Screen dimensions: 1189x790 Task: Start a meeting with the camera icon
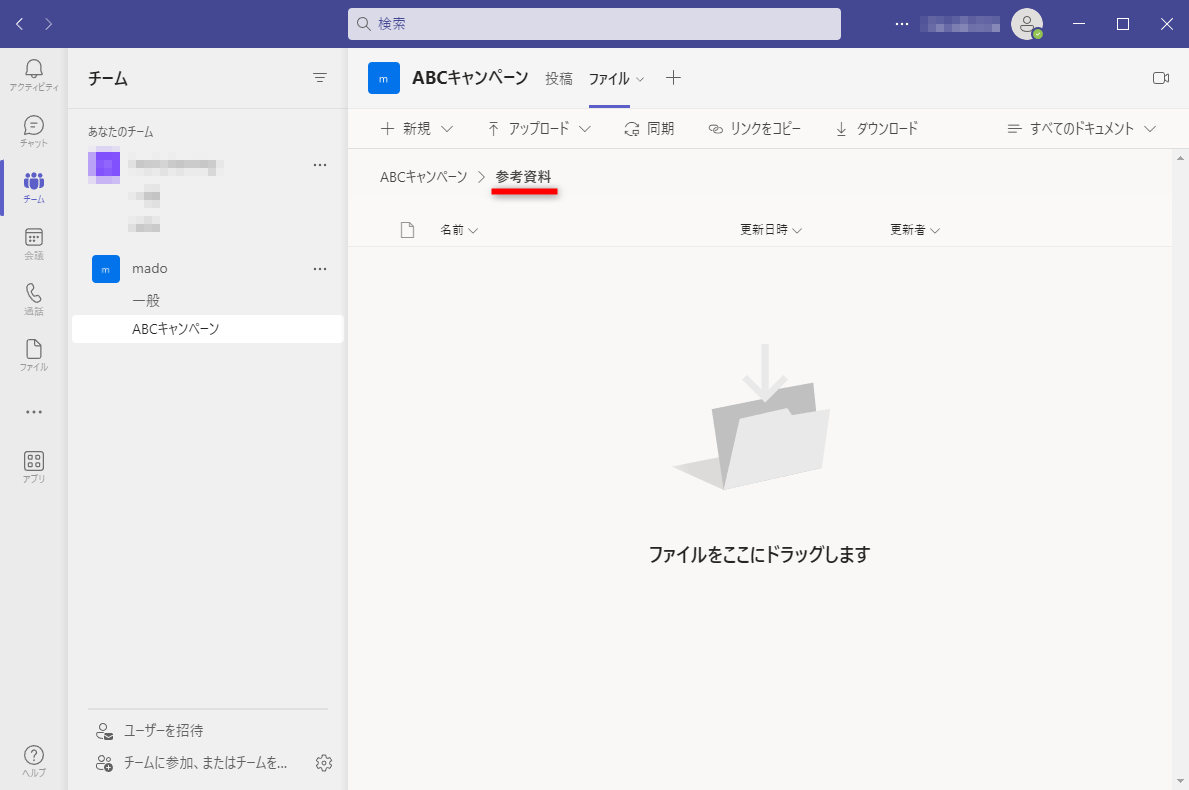1160,77
